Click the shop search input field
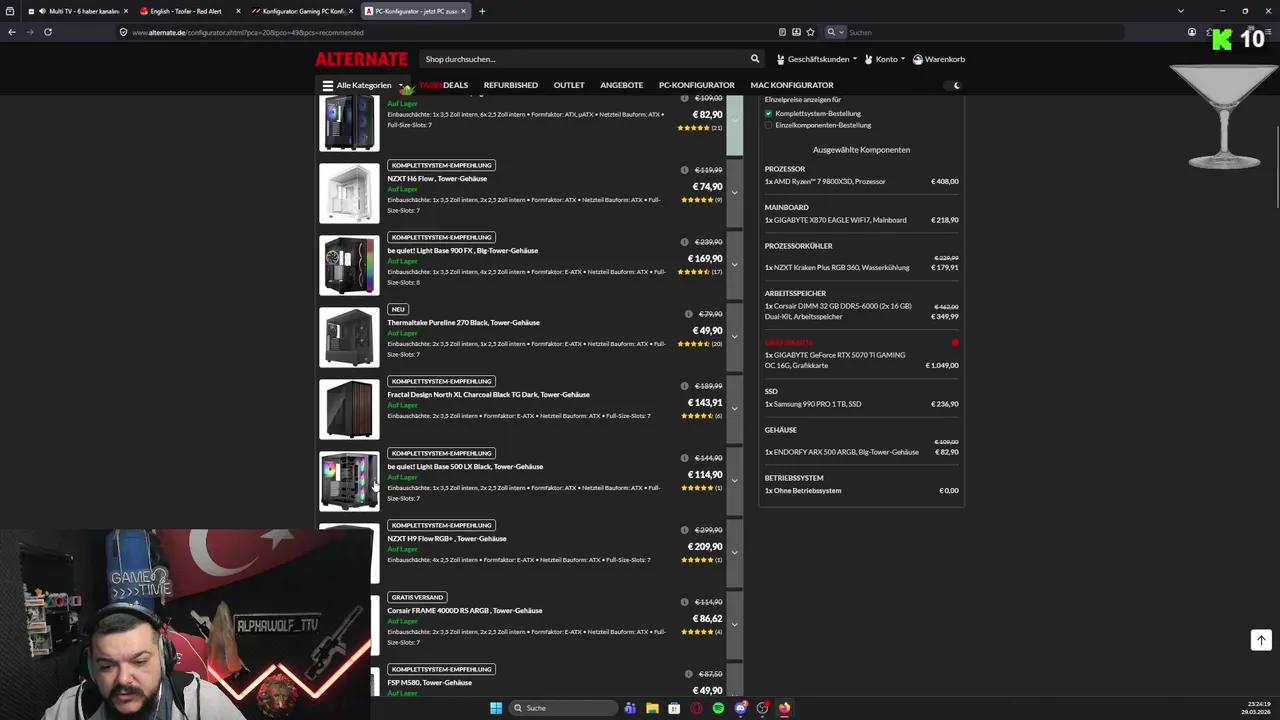Image resolution: width=1280 pixels, height=720 pixels. (585, 59)
